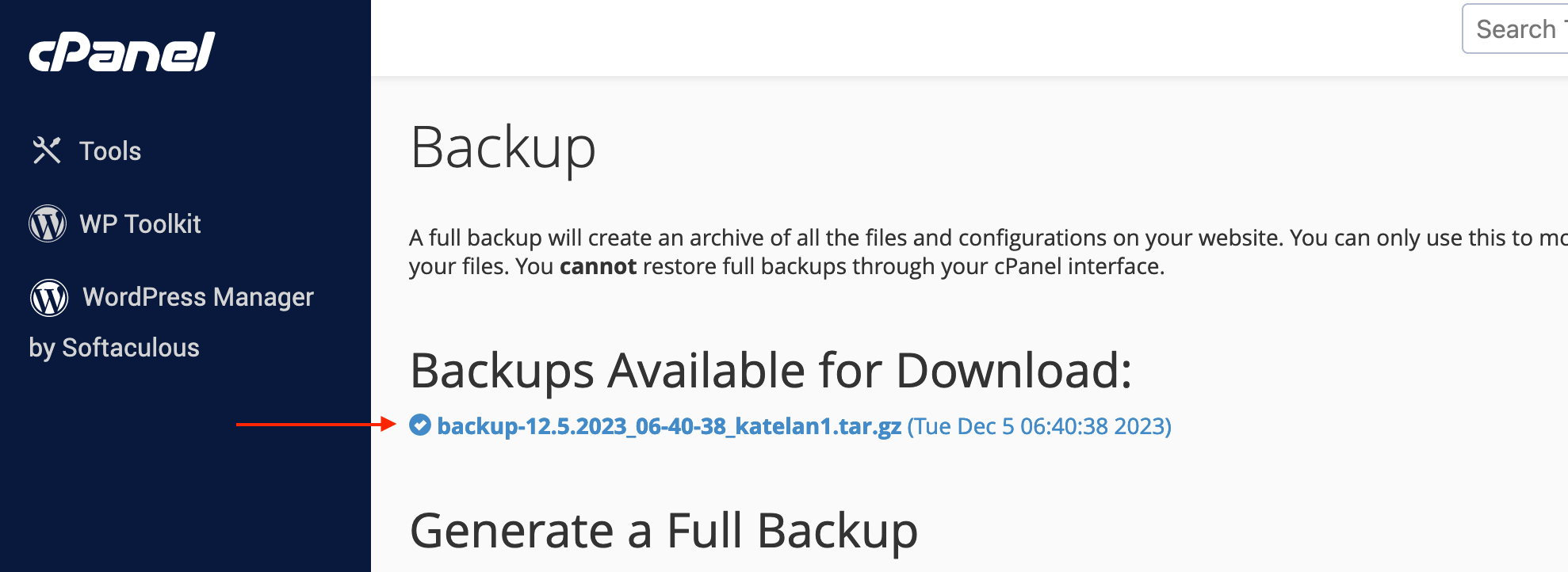Click the bold word "cannot"
1568x572 pixels.
click(598, 266)
